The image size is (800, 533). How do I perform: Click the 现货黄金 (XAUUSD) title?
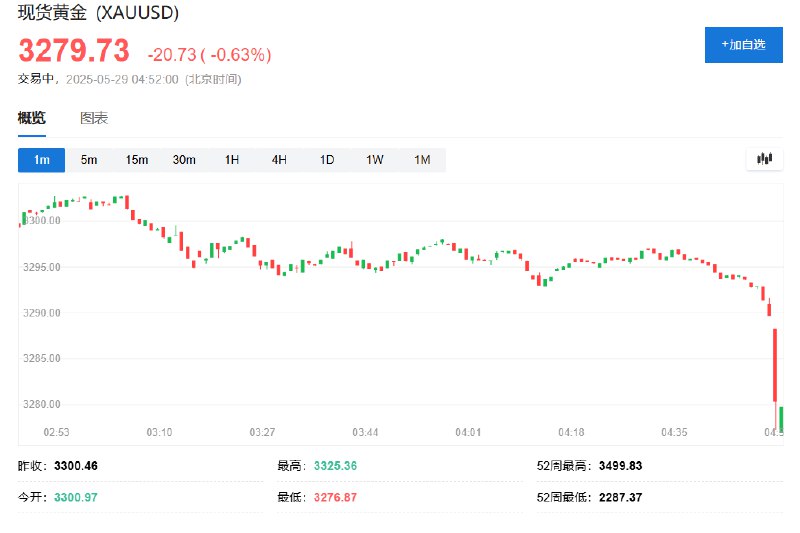point(98,12)
